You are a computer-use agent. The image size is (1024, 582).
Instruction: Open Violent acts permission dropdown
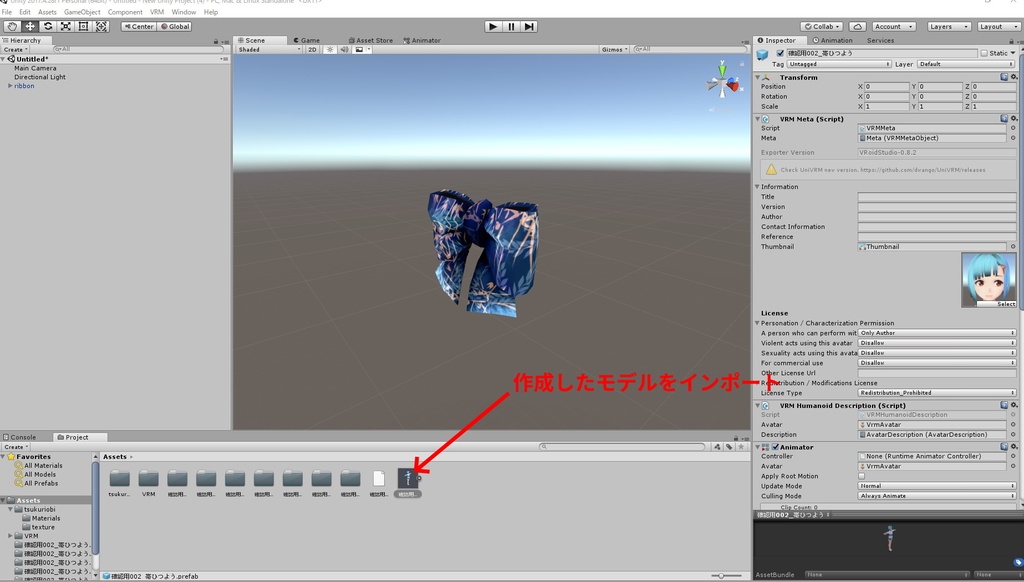(x=936, y=343)
